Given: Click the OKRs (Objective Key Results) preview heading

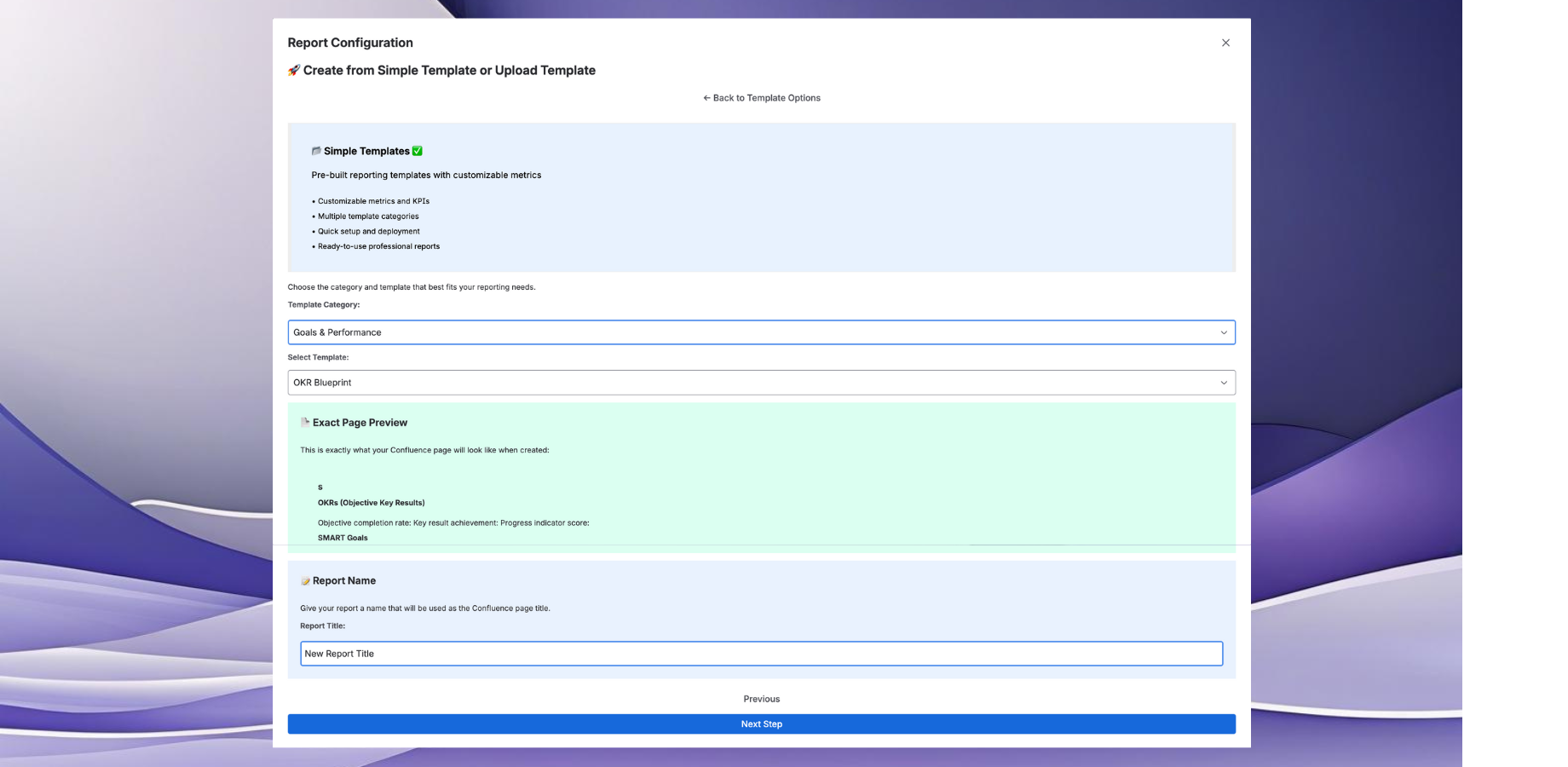Looking at the screenshot, I should click(x=371, y=503).
